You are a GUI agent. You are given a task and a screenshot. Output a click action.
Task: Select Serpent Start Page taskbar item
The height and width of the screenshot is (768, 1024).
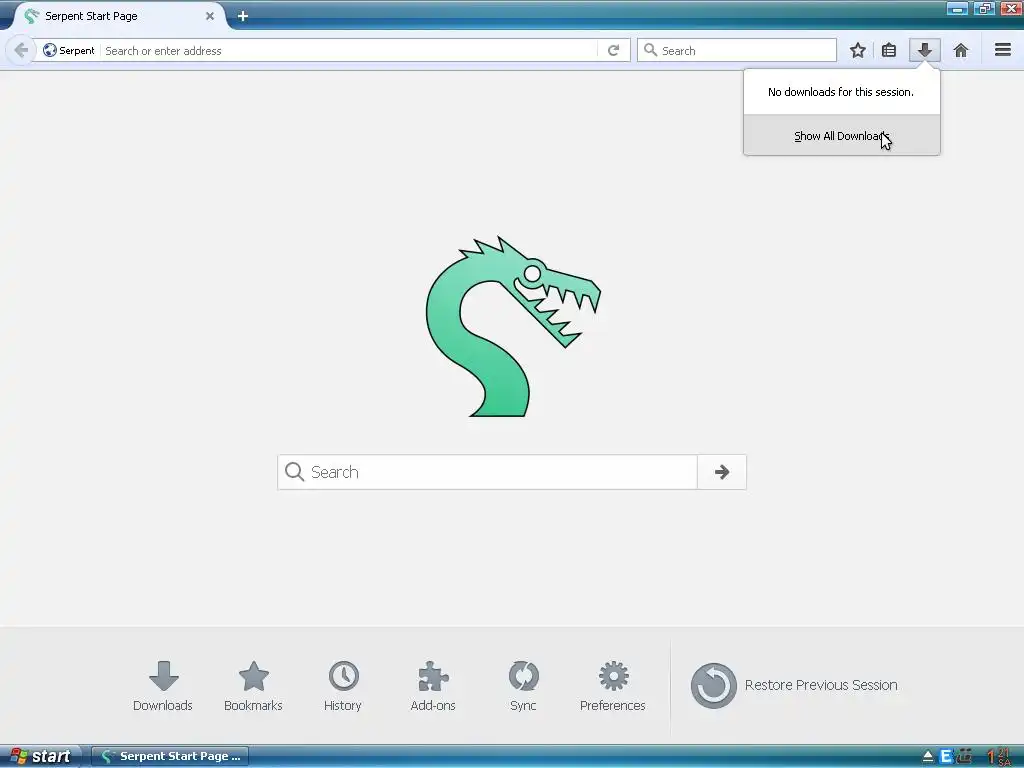[170, 756]
